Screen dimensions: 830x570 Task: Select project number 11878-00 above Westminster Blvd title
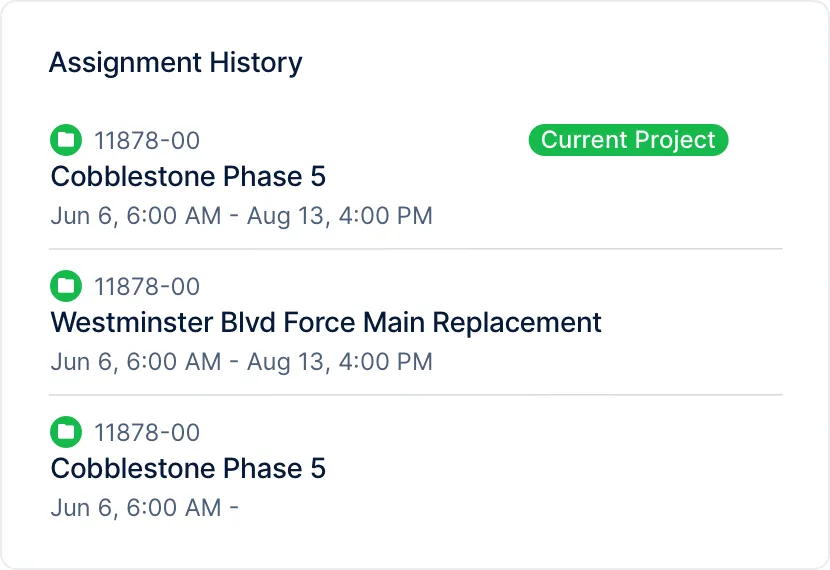point(147,287)
